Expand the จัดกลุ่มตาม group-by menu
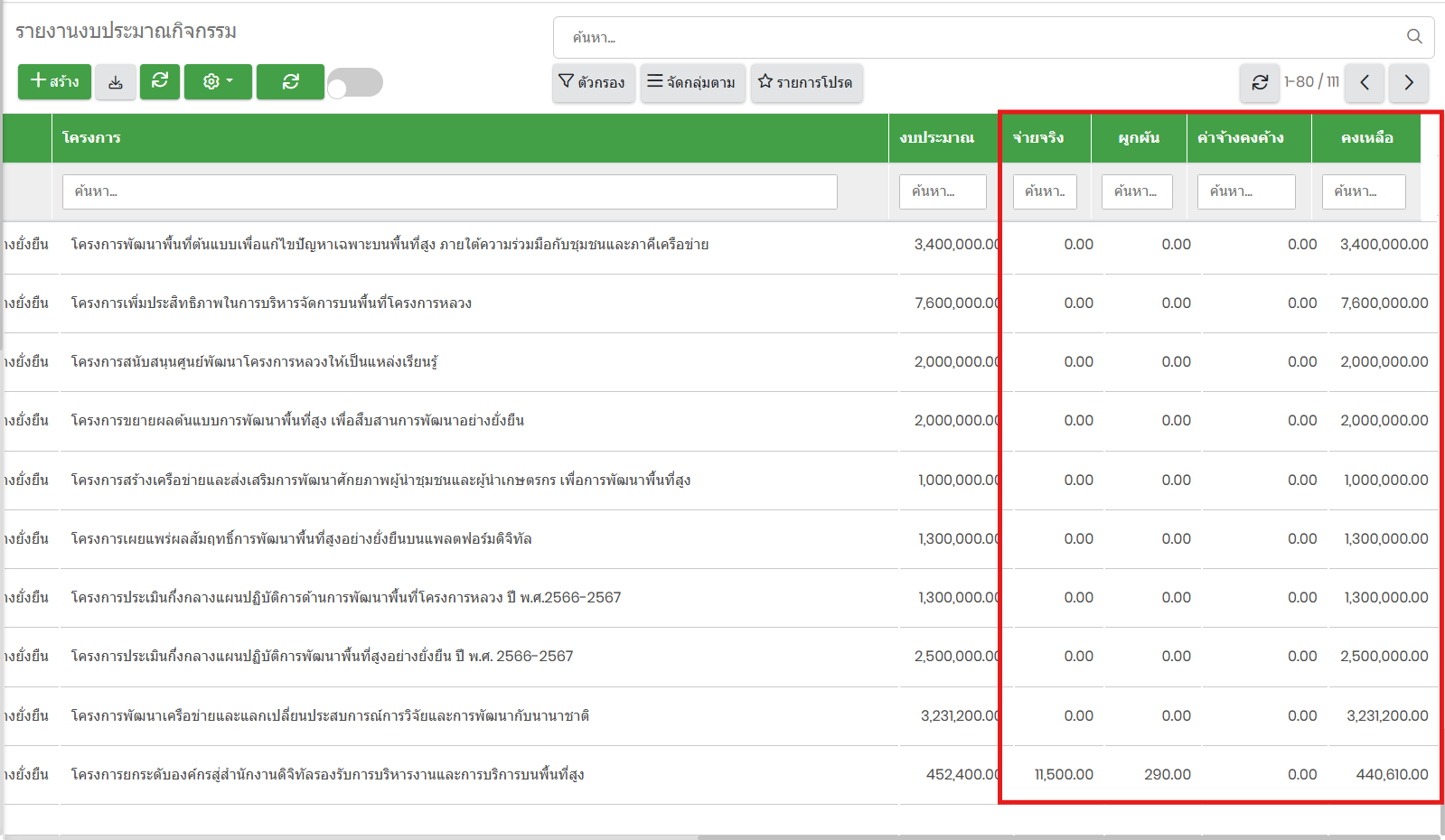The image size is (1445, 840). [x=692, y=83]
